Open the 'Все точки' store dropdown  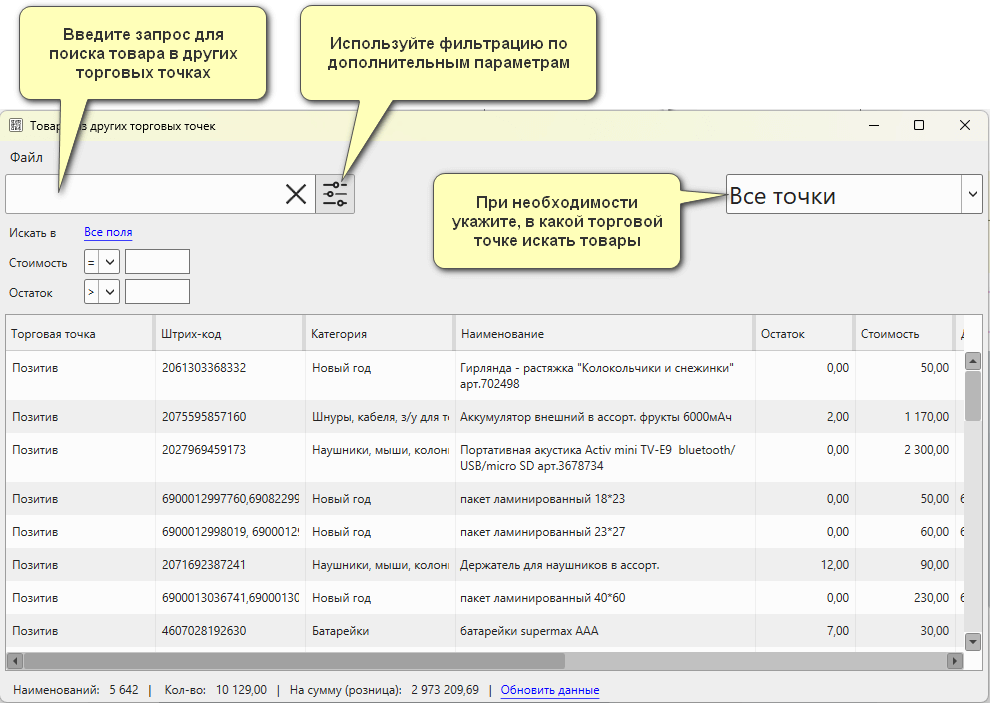(972, 195)
